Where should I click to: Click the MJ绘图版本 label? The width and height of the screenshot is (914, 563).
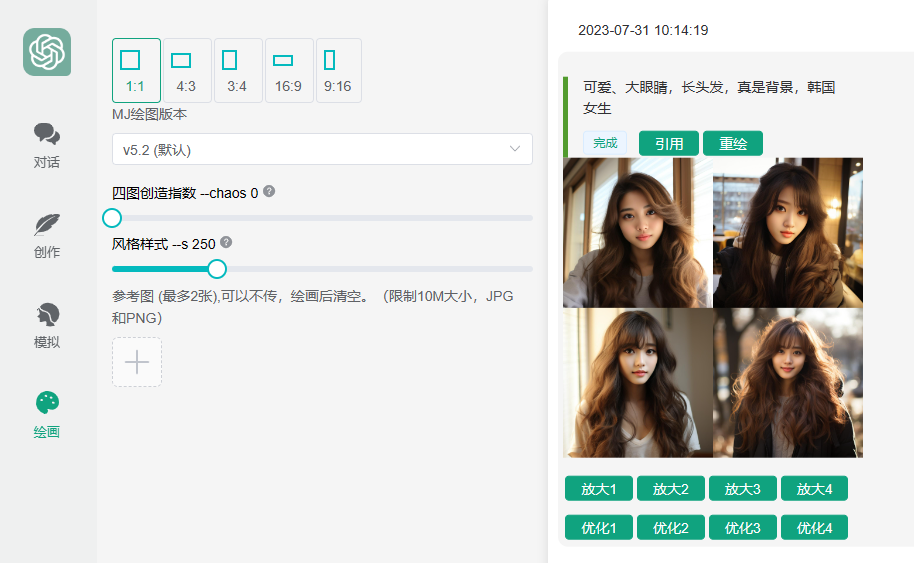click(x=149, y=114)
